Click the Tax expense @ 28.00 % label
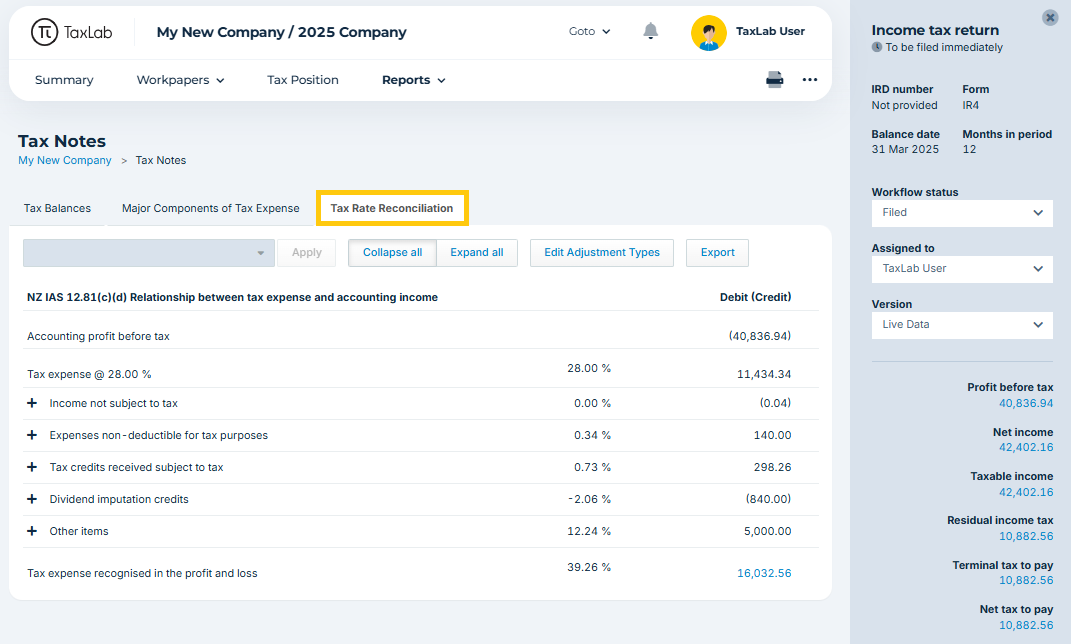 89,374
